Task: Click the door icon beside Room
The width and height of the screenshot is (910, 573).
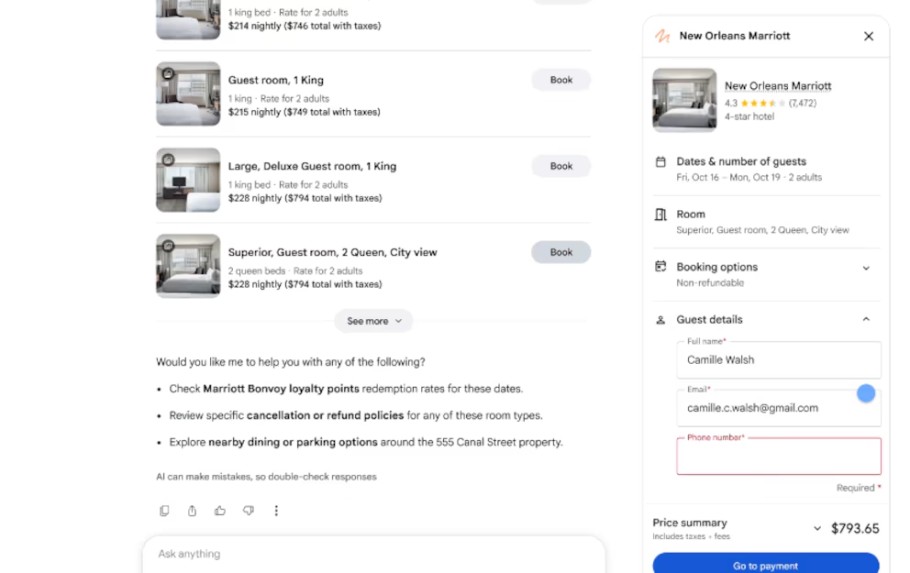Action: coord(660,215)
